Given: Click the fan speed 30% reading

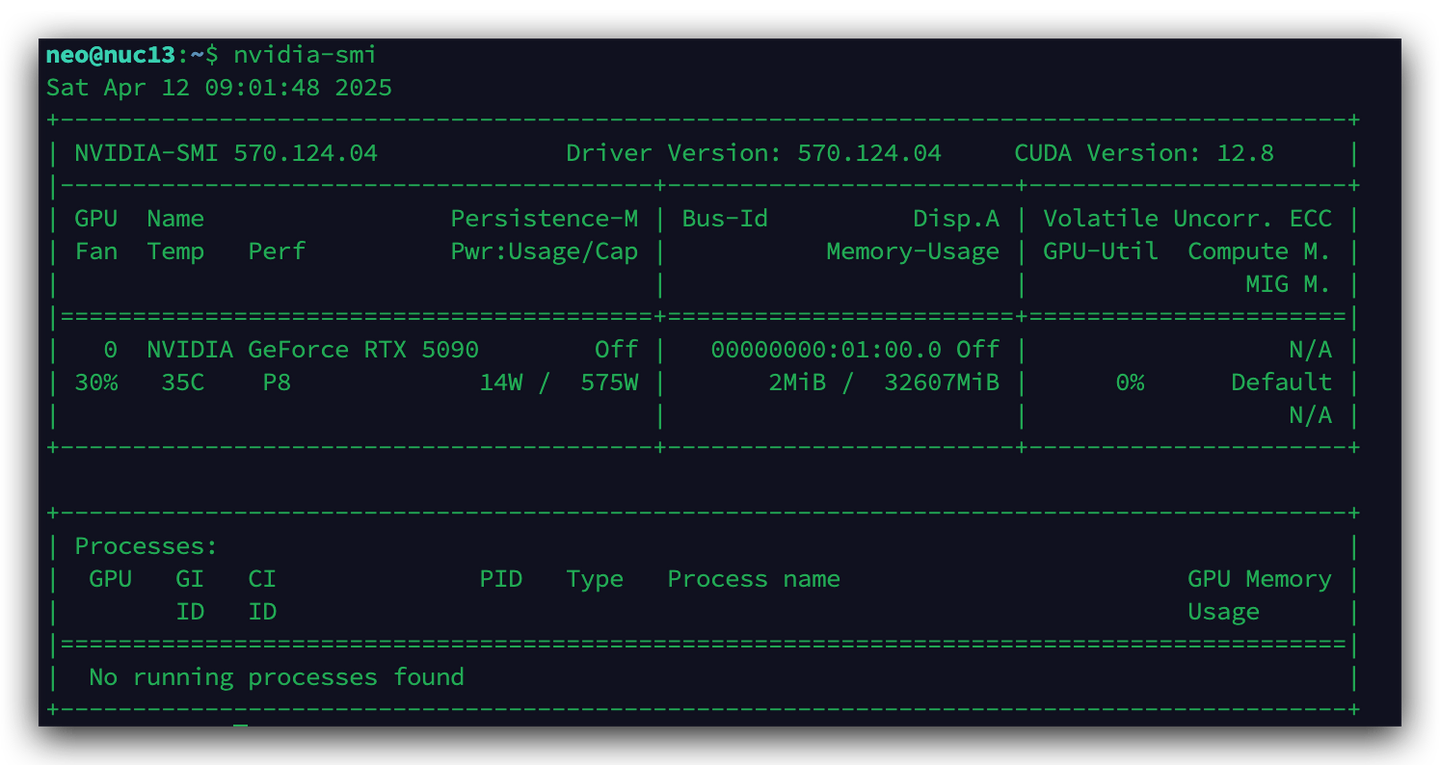Looking at the screenshot, I should (x=97, y=382).
